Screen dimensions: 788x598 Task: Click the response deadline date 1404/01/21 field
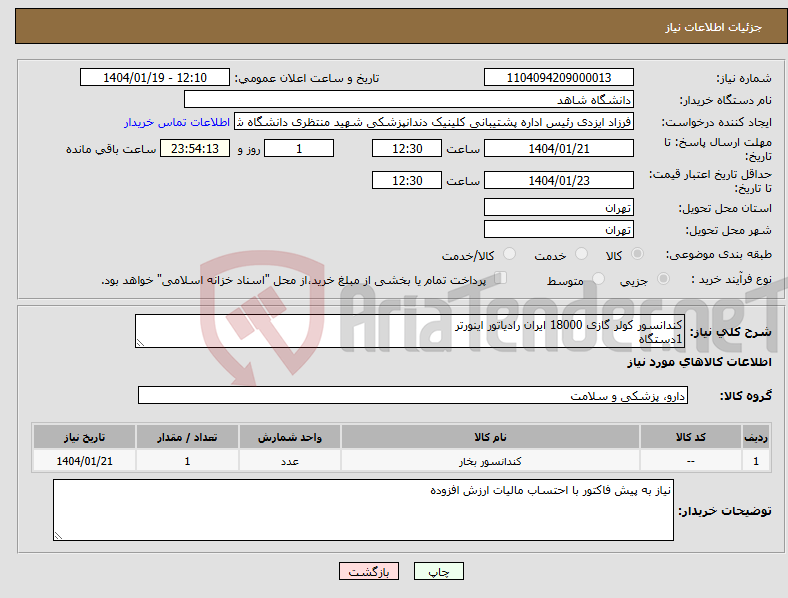(559, 148)
